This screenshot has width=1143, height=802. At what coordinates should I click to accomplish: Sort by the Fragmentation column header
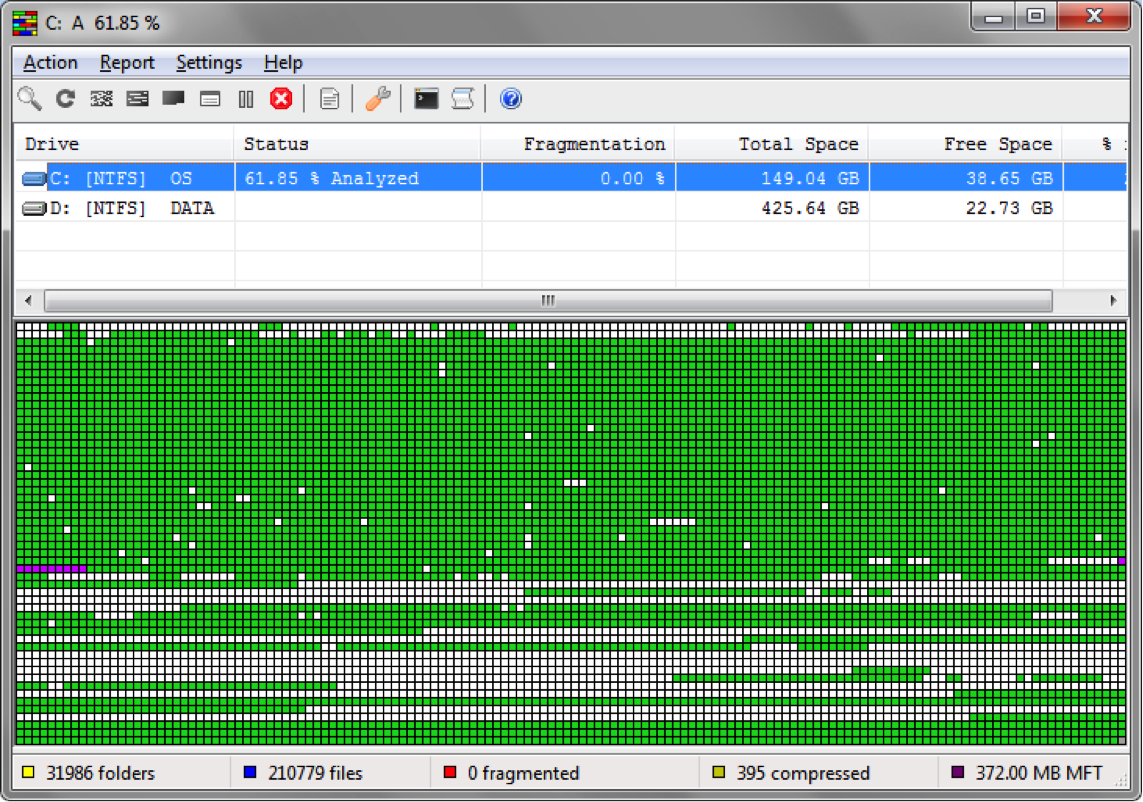[x=578, y=144]
